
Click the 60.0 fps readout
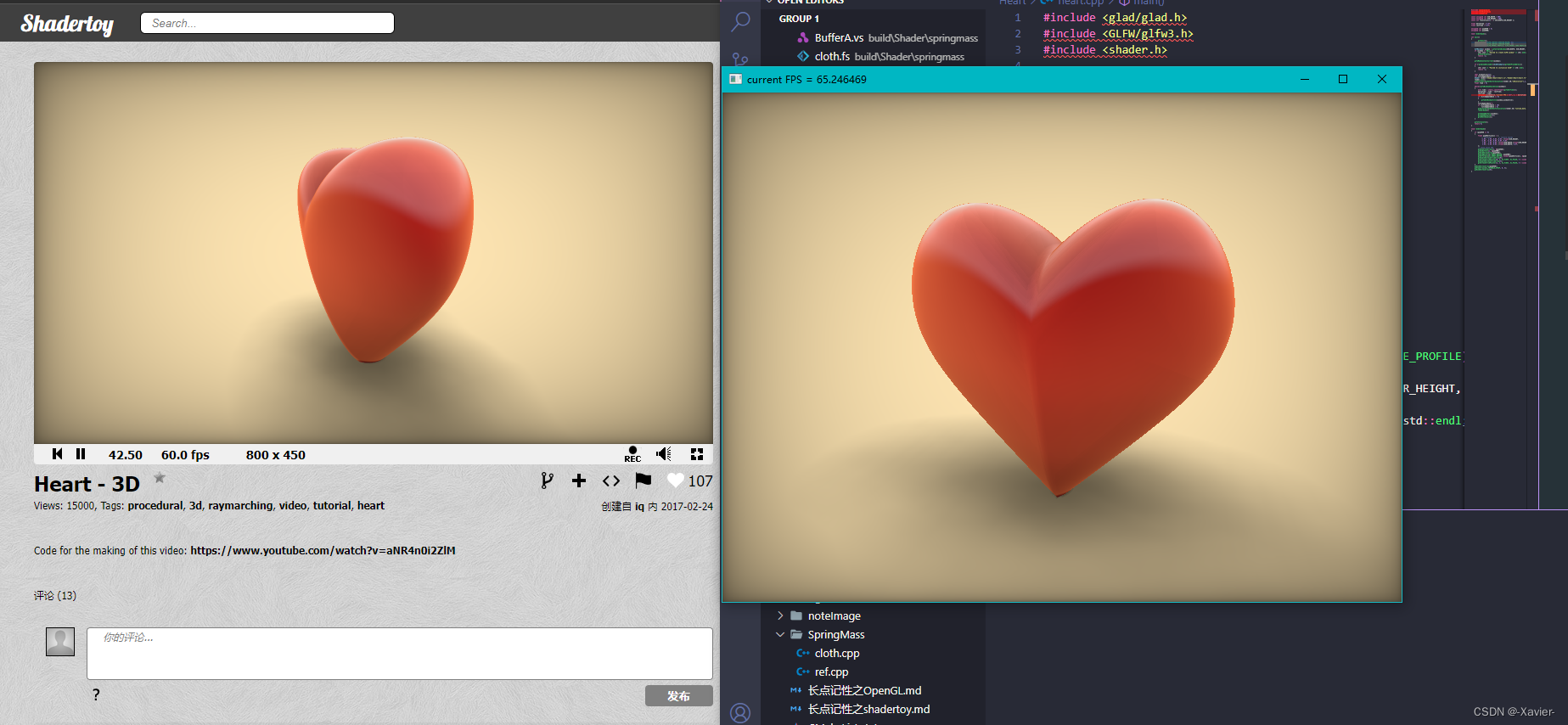point(185,455)
